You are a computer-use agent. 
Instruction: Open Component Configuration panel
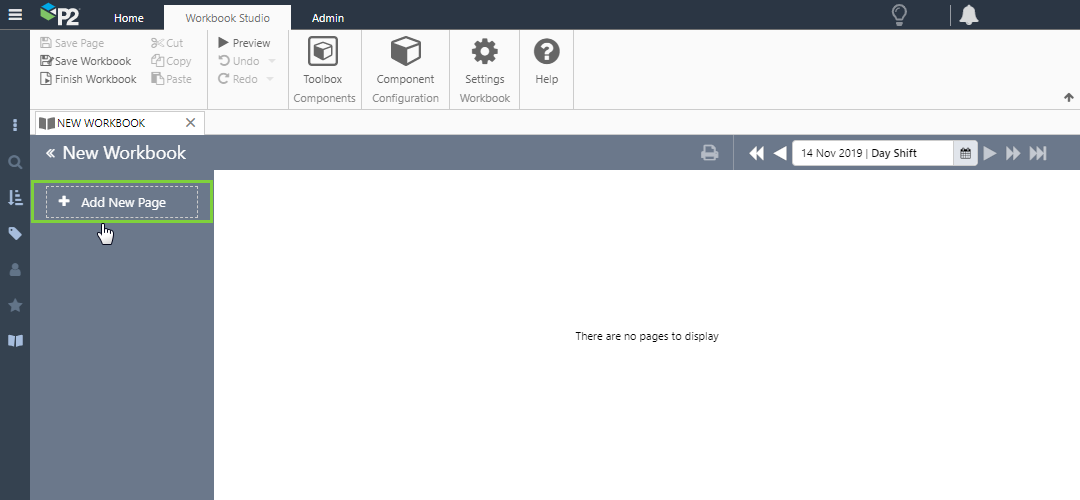click(406, 61)
